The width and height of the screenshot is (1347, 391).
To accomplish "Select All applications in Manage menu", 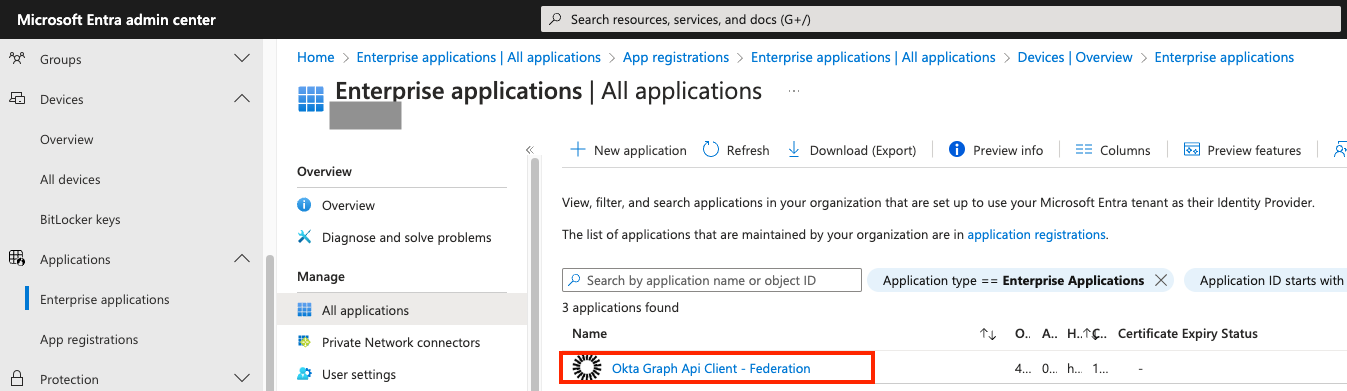I will pyautogui.click(x=402, y=310).
